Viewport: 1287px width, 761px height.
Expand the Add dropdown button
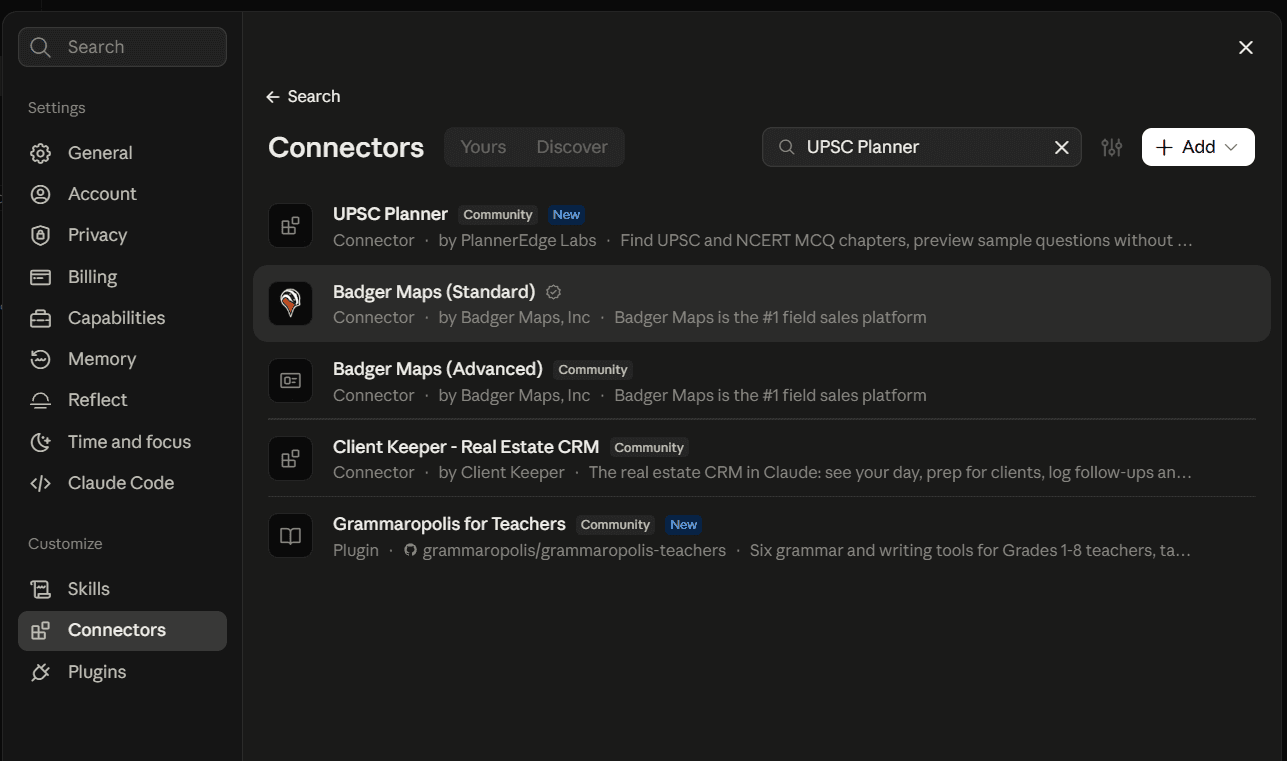click(1198, 147)
